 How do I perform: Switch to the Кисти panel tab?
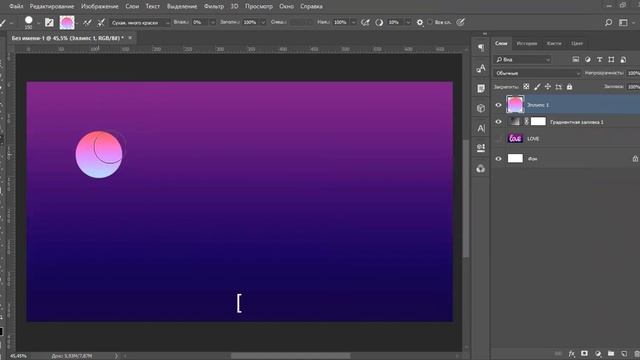554,43
